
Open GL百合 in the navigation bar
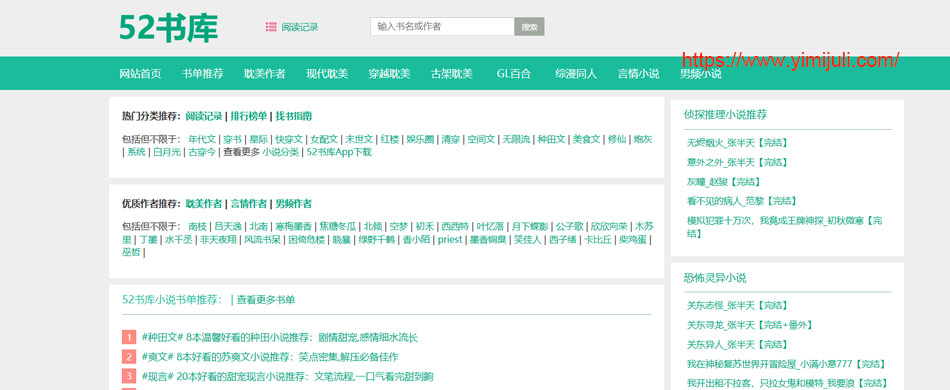[x=514, y=74]
